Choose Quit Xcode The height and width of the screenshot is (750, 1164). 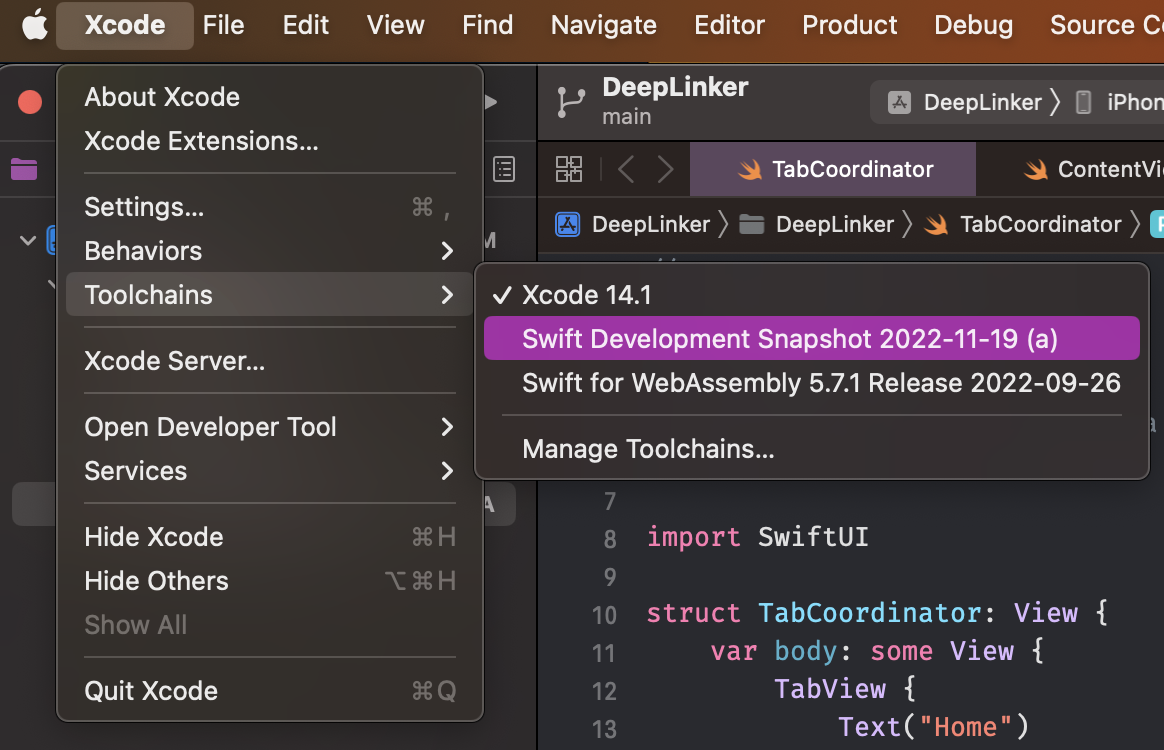click(x=269, y=691)
